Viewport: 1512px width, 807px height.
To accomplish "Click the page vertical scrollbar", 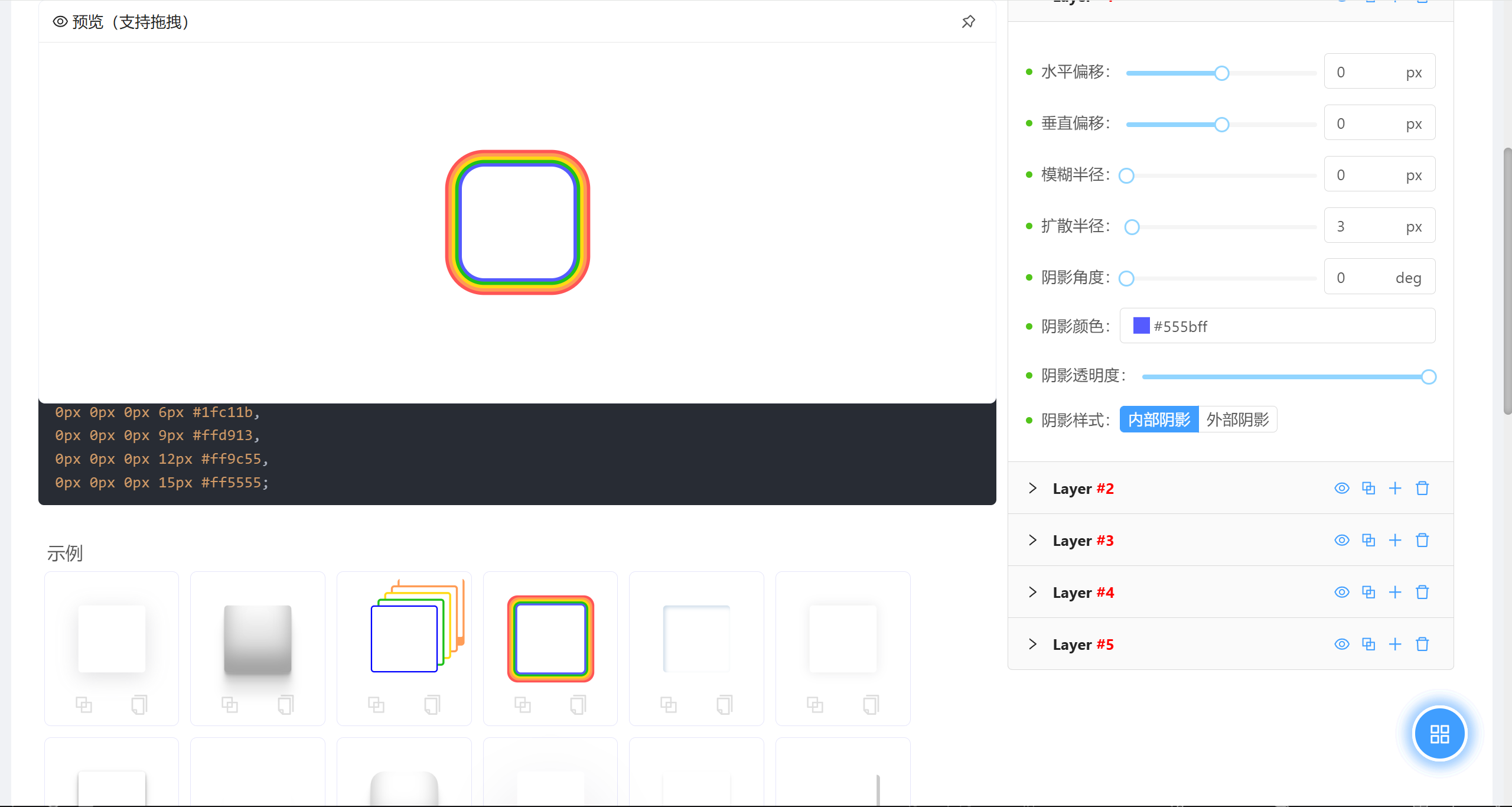I will coord(1507,281).
